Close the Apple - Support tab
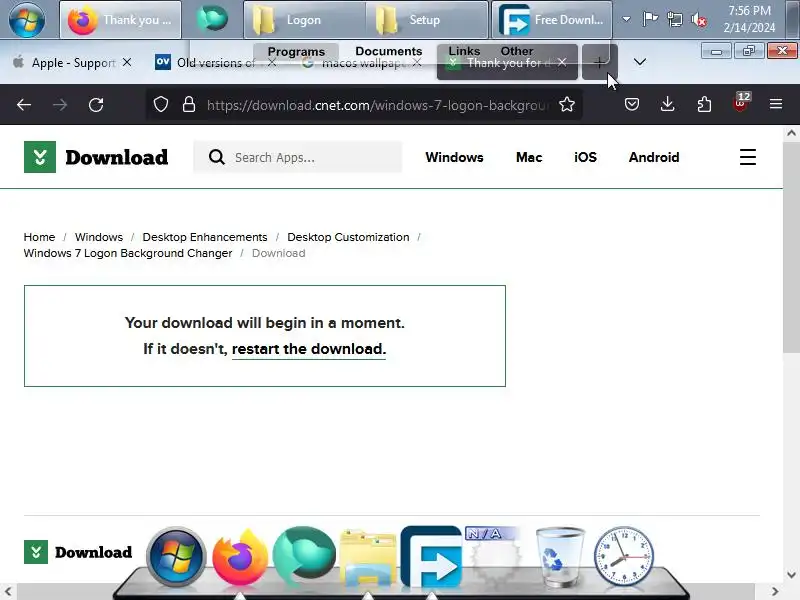800x600 pixels. click(127, 62)
